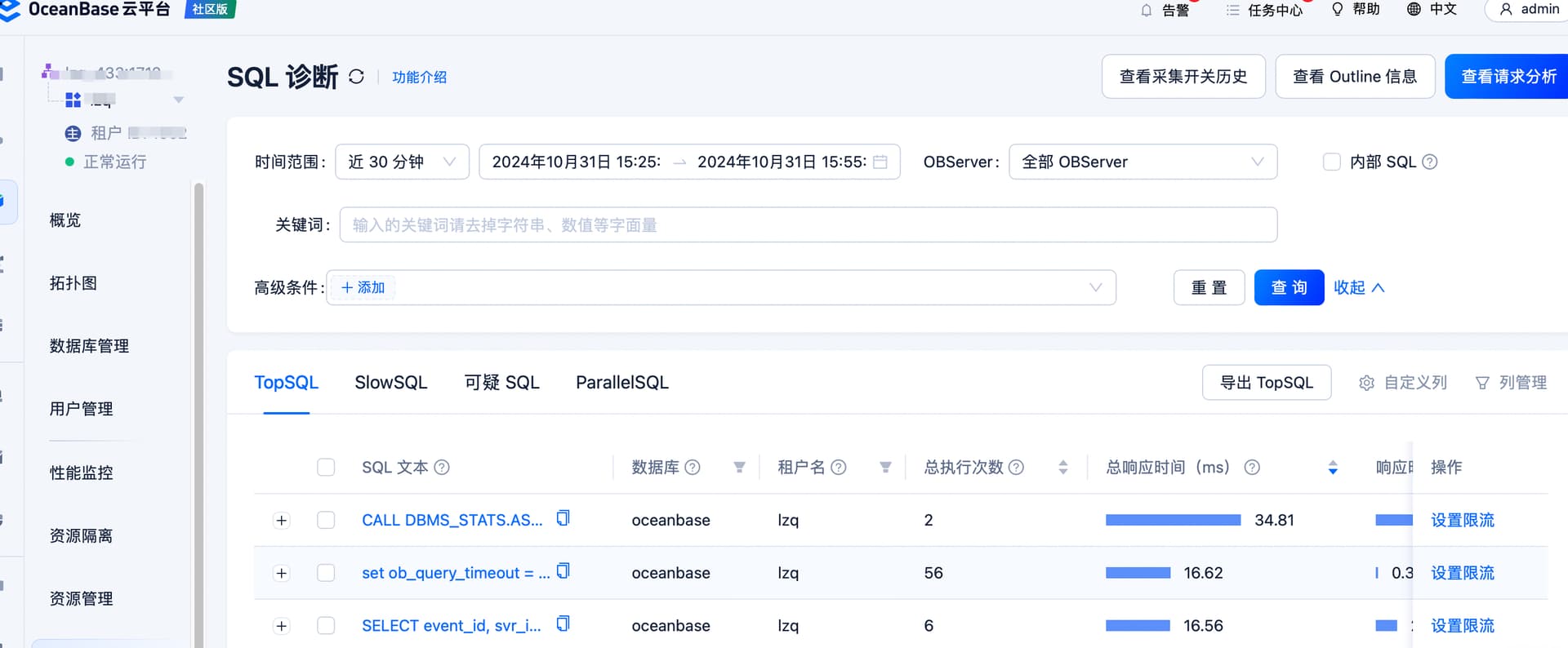The width and height of the screenshot is (1568, 648).
Task: Click 设置限流 for set ob_query_timeout row
Action: click(1462, 573)
